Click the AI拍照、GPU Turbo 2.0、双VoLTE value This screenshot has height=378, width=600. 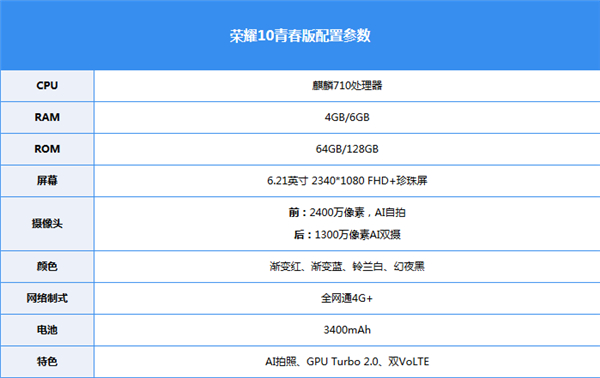pyautogui.click(x=347, y=362)
